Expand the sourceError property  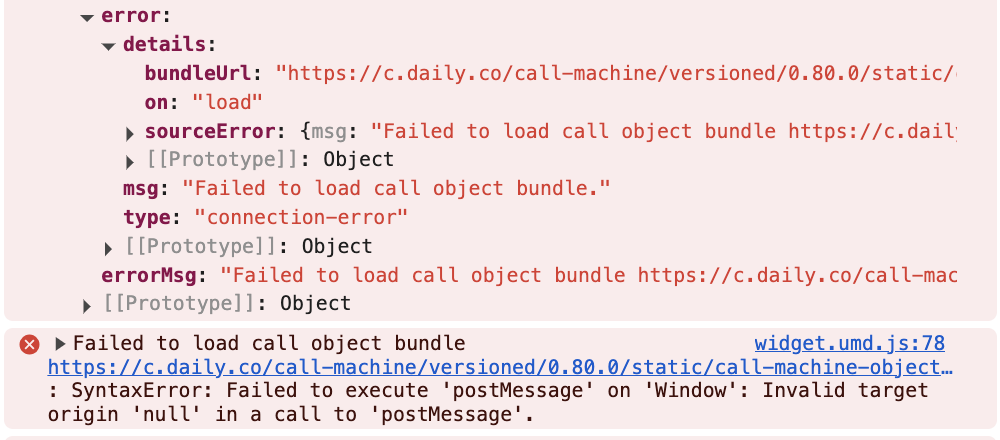click(x=130, y=133)
